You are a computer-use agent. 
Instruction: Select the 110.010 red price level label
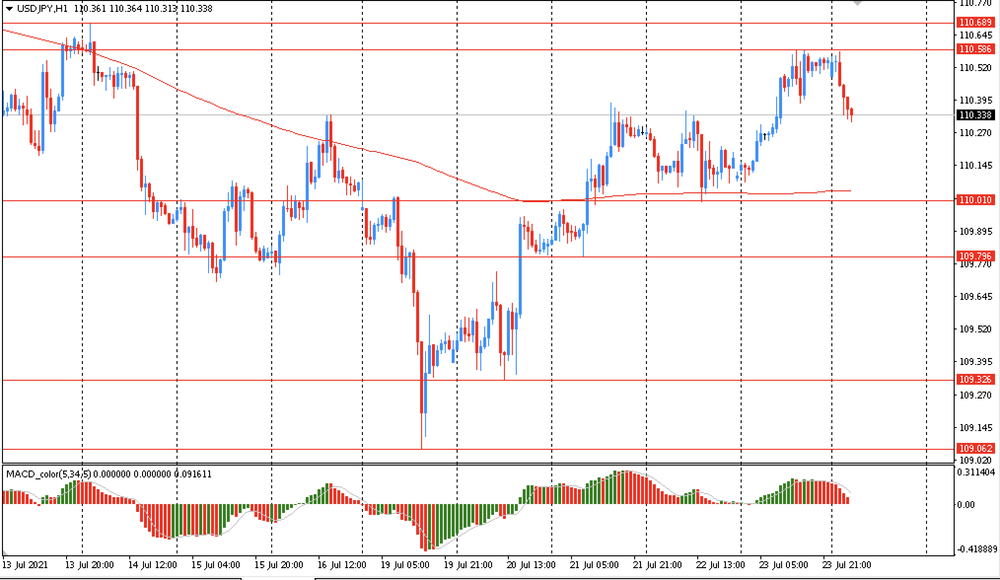975,200
